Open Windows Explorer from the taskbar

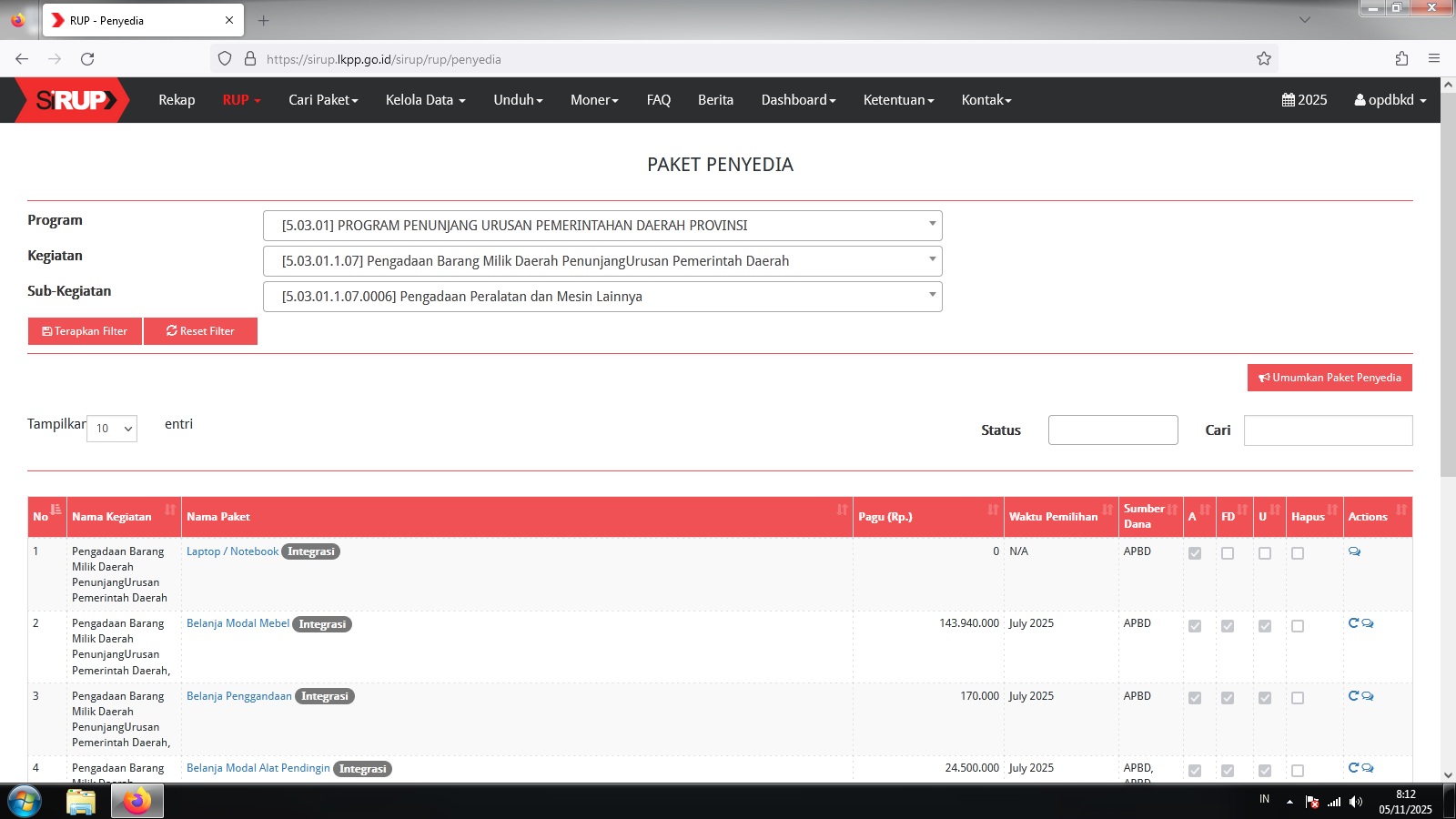81,802
